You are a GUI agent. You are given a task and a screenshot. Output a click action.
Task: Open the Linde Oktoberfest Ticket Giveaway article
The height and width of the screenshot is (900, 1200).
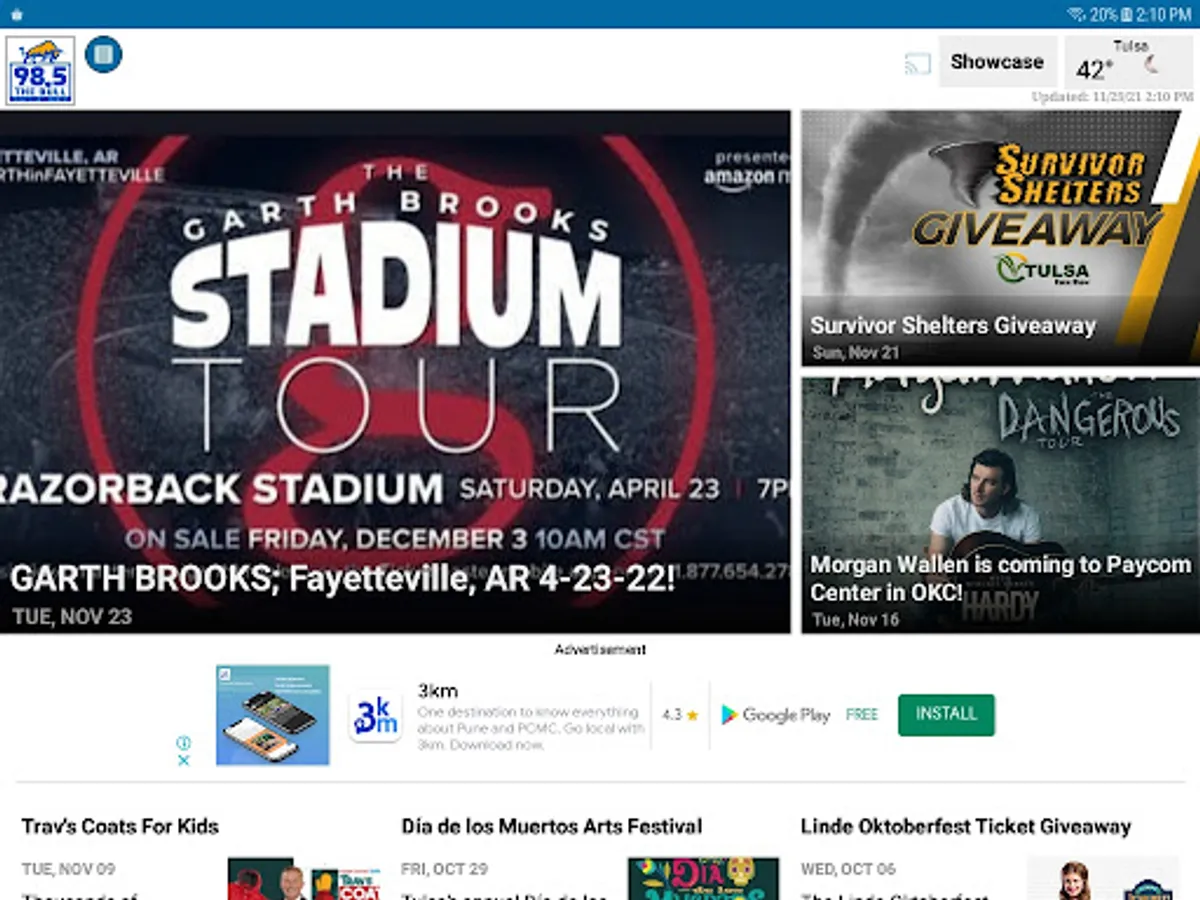click(966, 827)
